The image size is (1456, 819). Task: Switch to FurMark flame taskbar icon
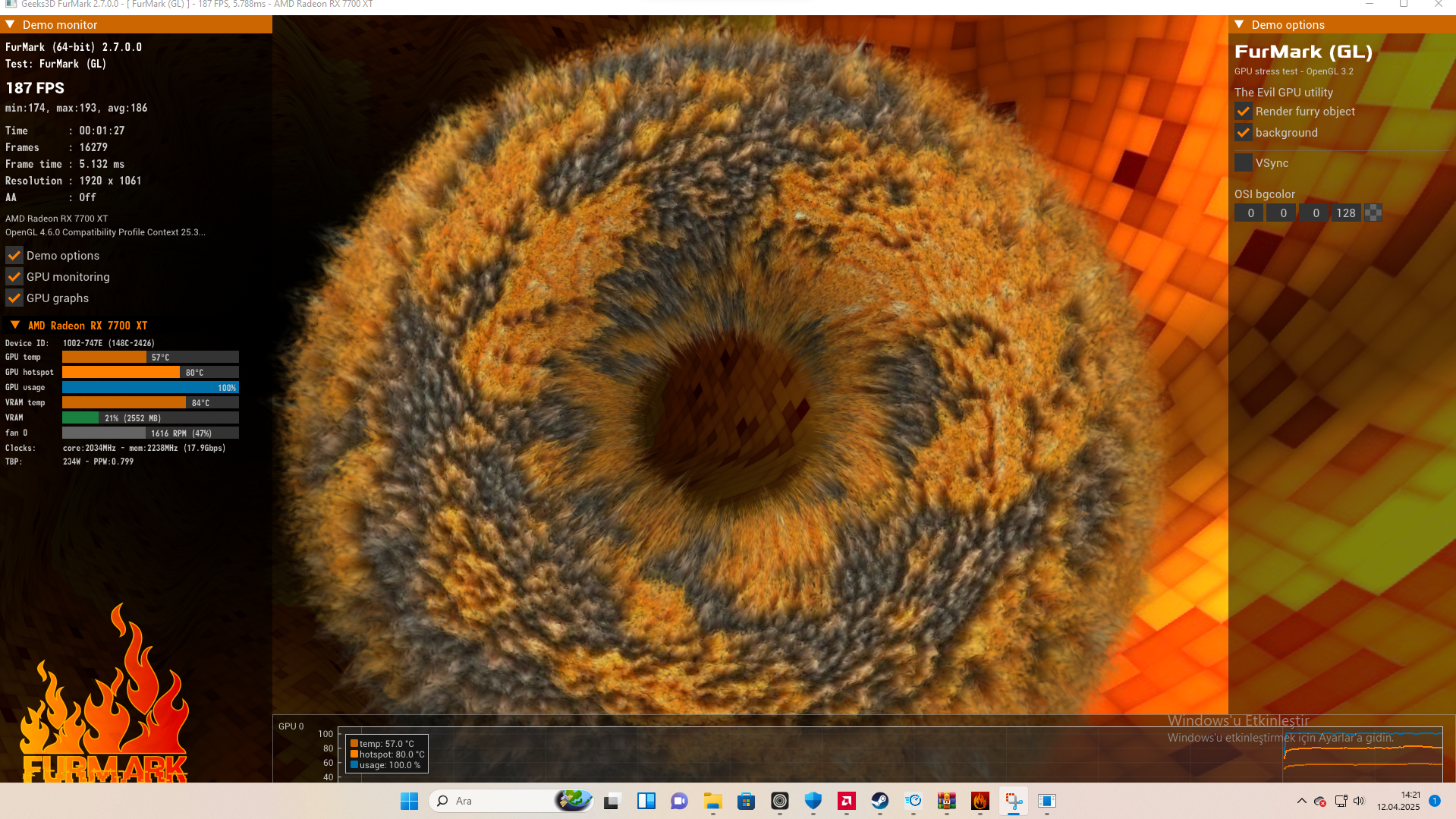point(980,801)
